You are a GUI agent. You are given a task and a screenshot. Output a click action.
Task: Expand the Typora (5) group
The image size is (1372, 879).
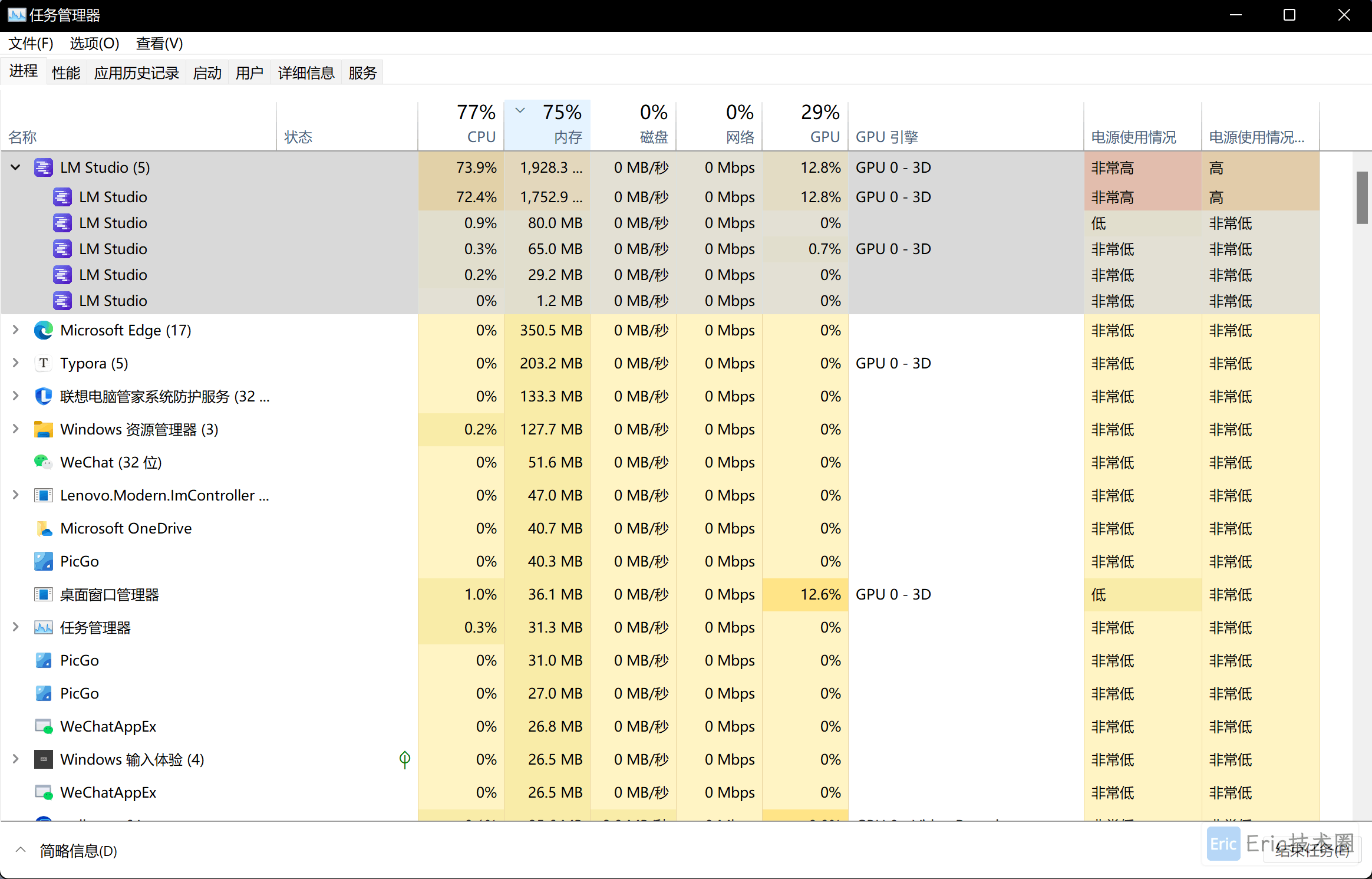[16, 363]
